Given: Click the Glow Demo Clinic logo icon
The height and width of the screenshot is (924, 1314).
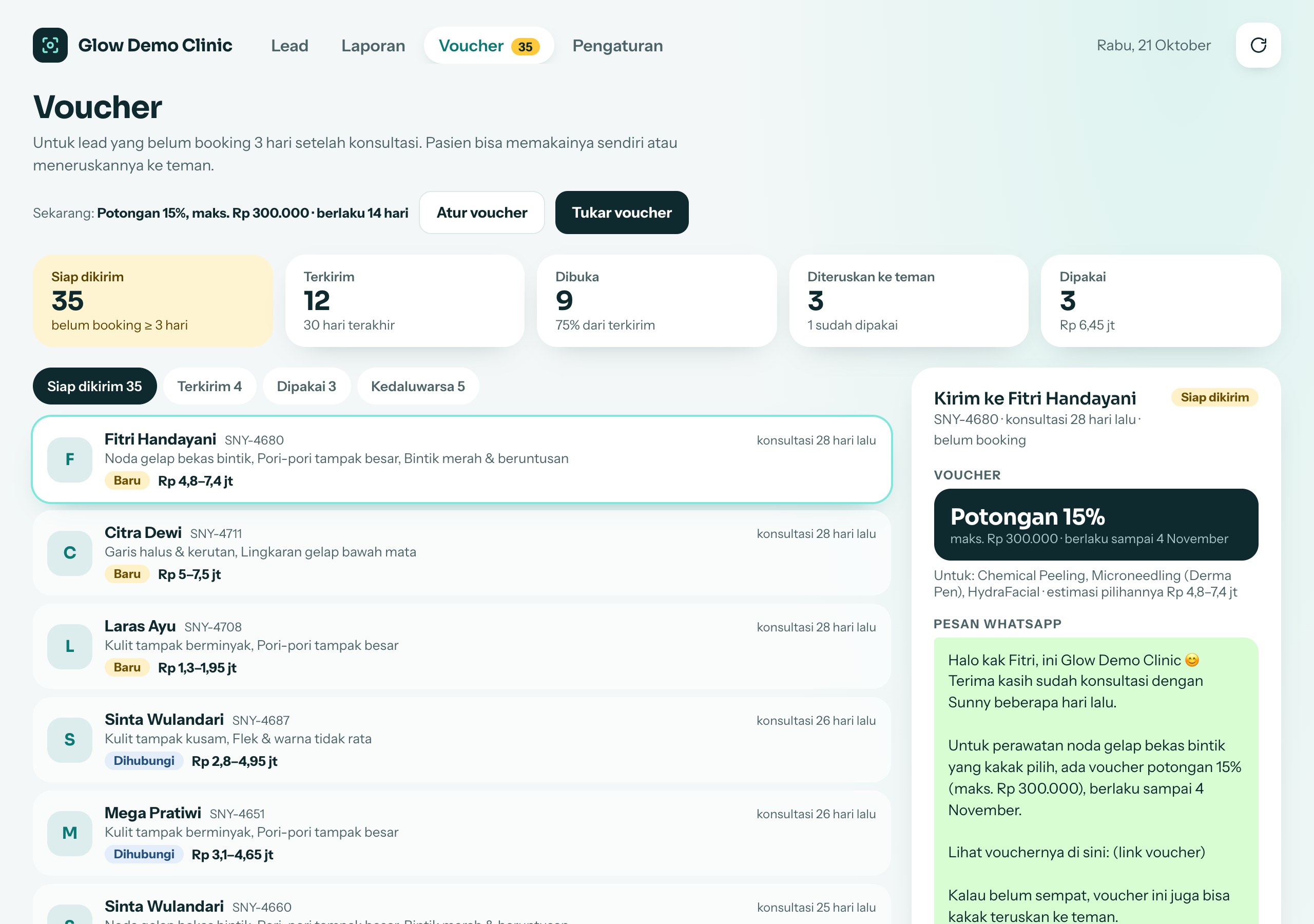Looking at the screenshot, I should click(50, 45).
